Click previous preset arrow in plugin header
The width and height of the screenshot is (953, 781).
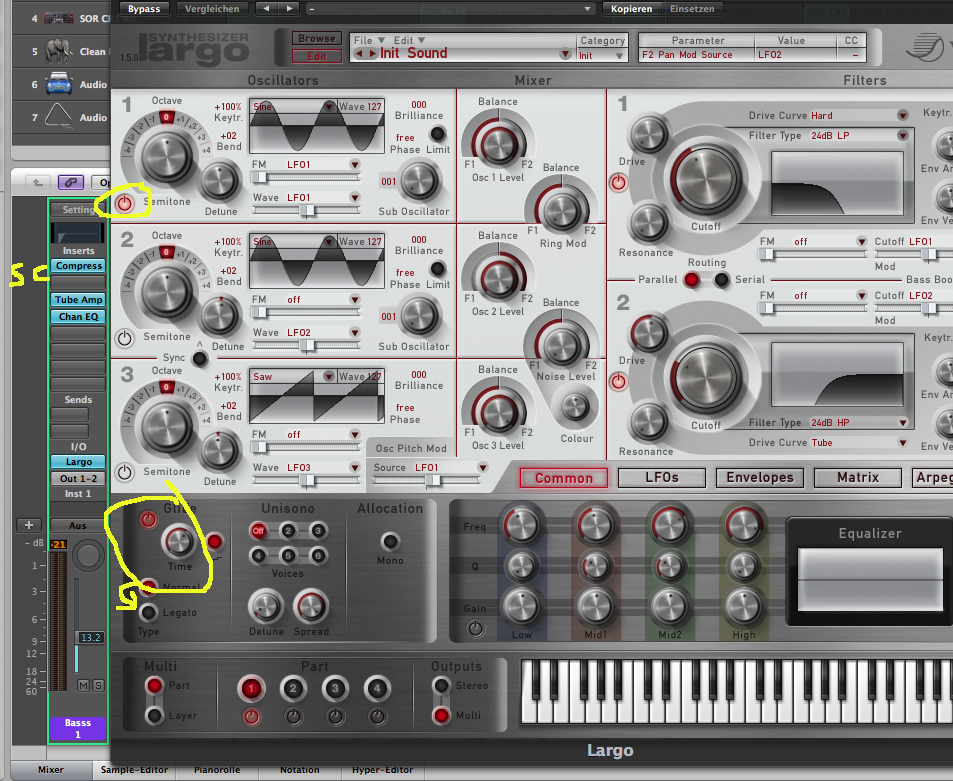click(x=265, y=9)
